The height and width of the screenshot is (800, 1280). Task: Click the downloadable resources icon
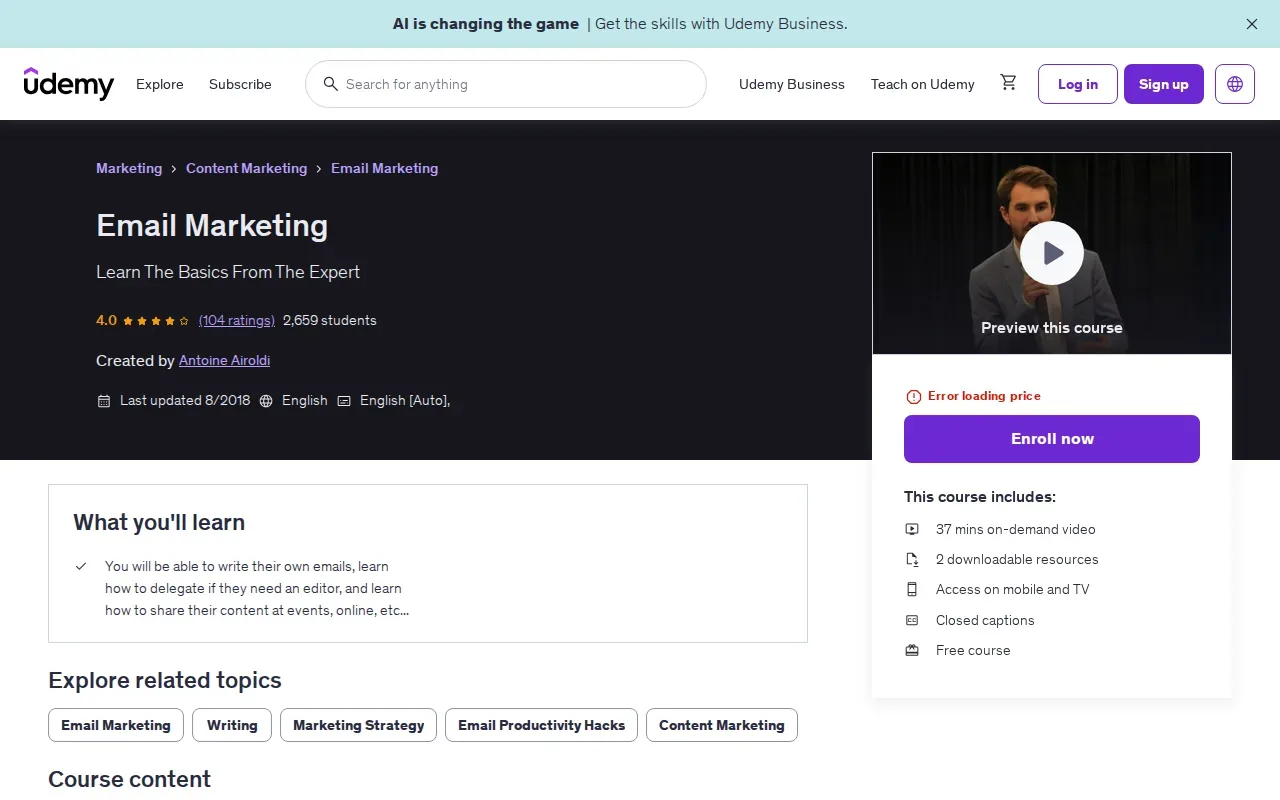tap(912, 559)
